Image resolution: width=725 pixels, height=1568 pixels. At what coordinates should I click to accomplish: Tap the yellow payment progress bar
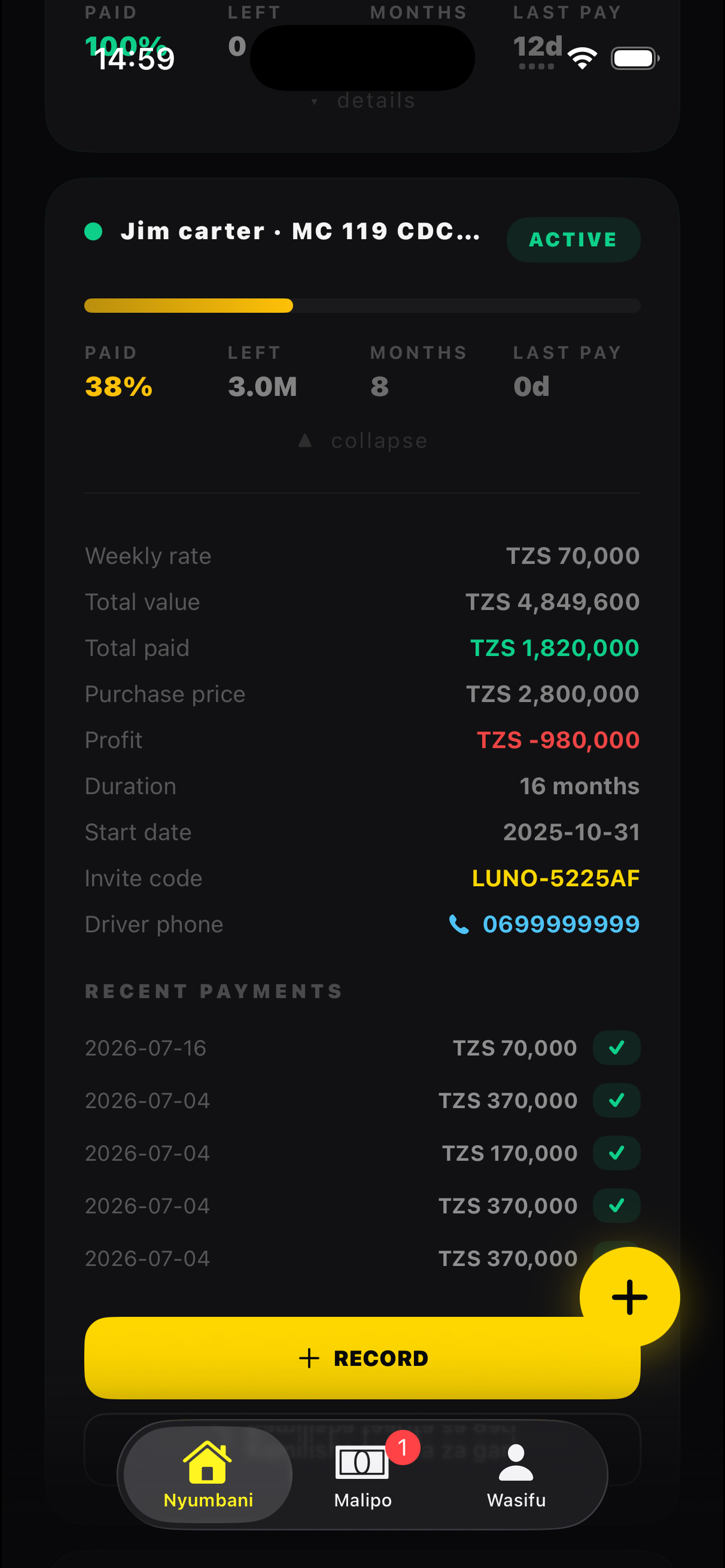[188, 305]
